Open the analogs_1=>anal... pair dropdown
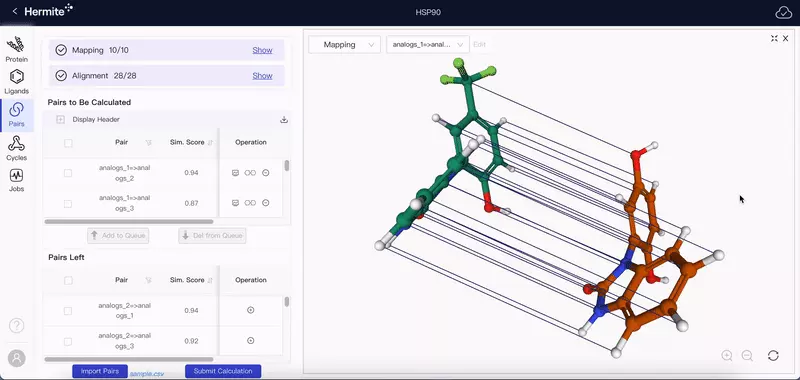 coord(428,44)
